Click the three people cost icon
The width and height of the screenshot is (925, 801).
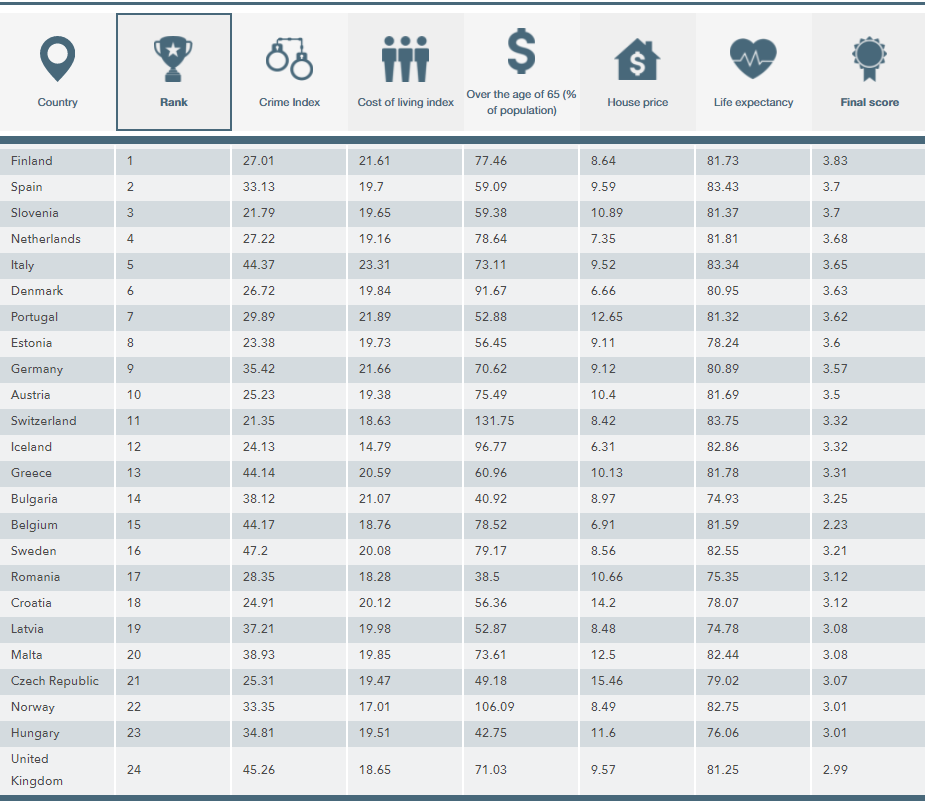coord(405,59)
